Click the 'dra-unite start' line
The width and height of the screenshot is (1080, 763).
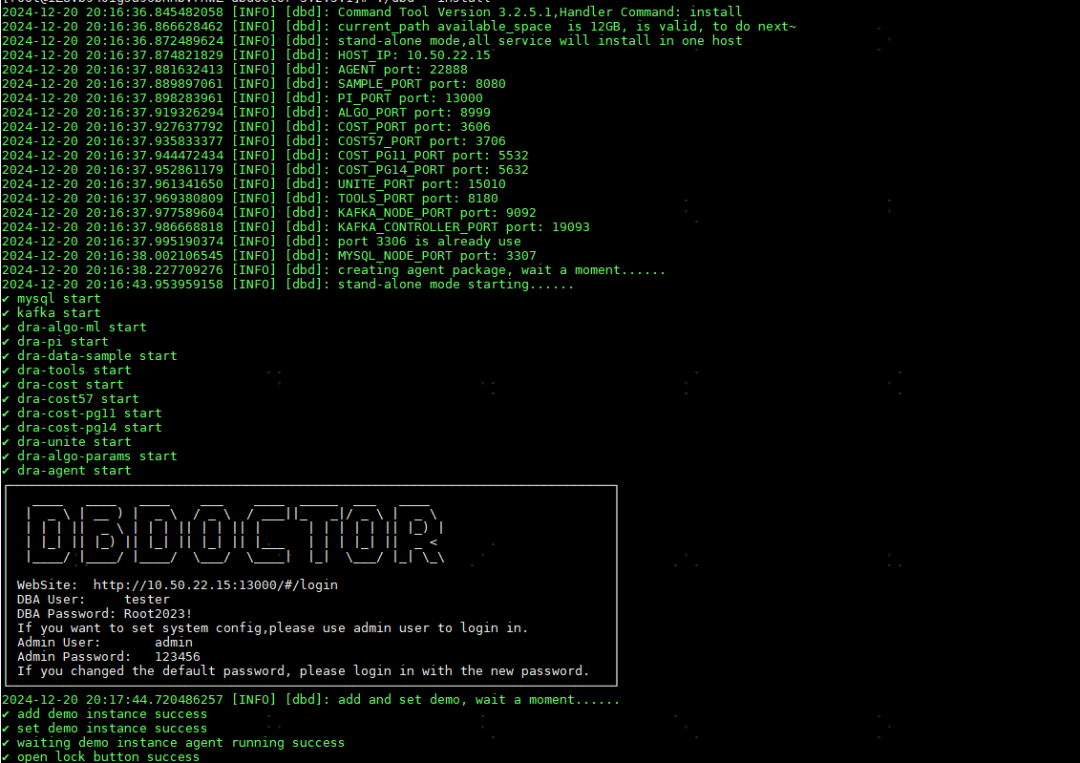pos(66,441)
